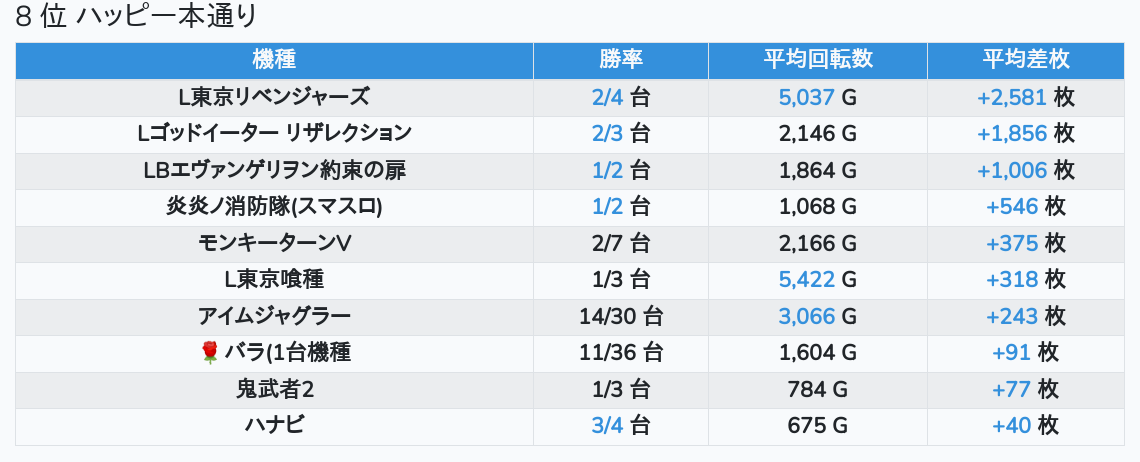Click the 1/2 link for 炎炎ノ消防隊
This screenshot has width=1140, height=462.
click(607, 206)
